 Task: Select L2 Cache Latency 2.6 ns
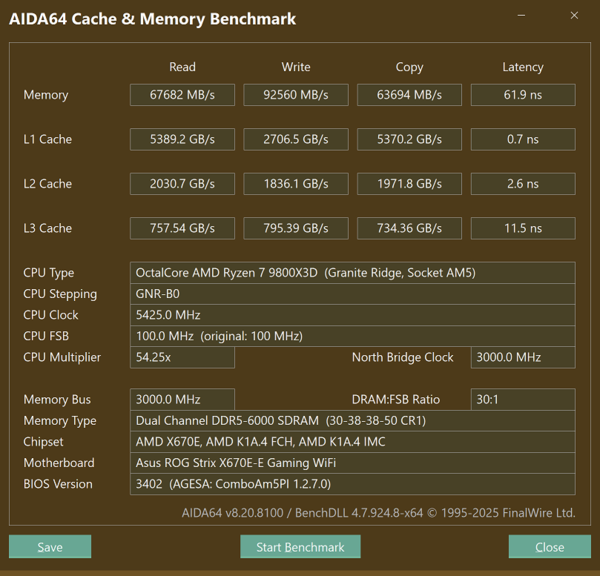point(523,184)
